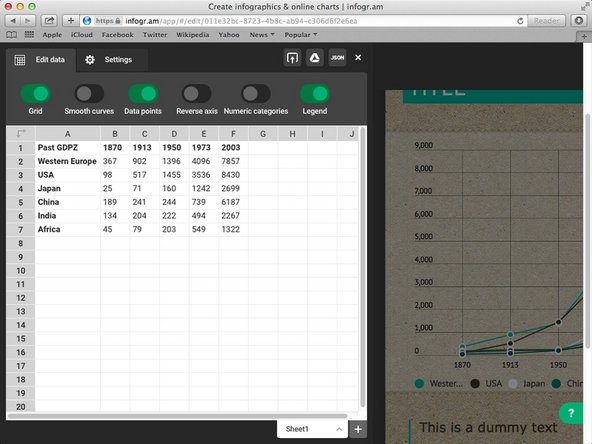The image size is (592, 444).
Task: Select the India row label cell
Action: [x=68, y=216]
